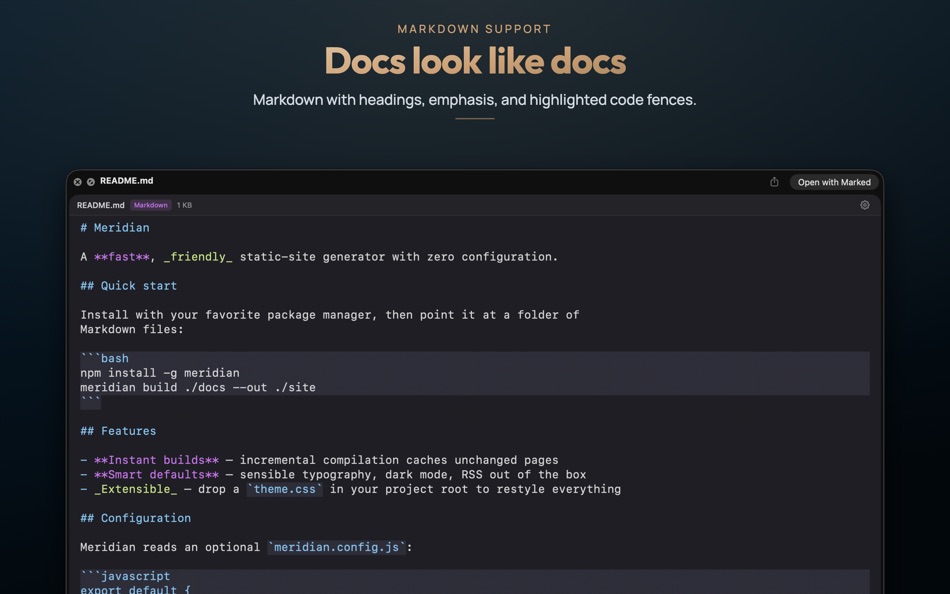Click the purple Markdown language badge
This screenshot has height=594, width=950.
point(150,205)
